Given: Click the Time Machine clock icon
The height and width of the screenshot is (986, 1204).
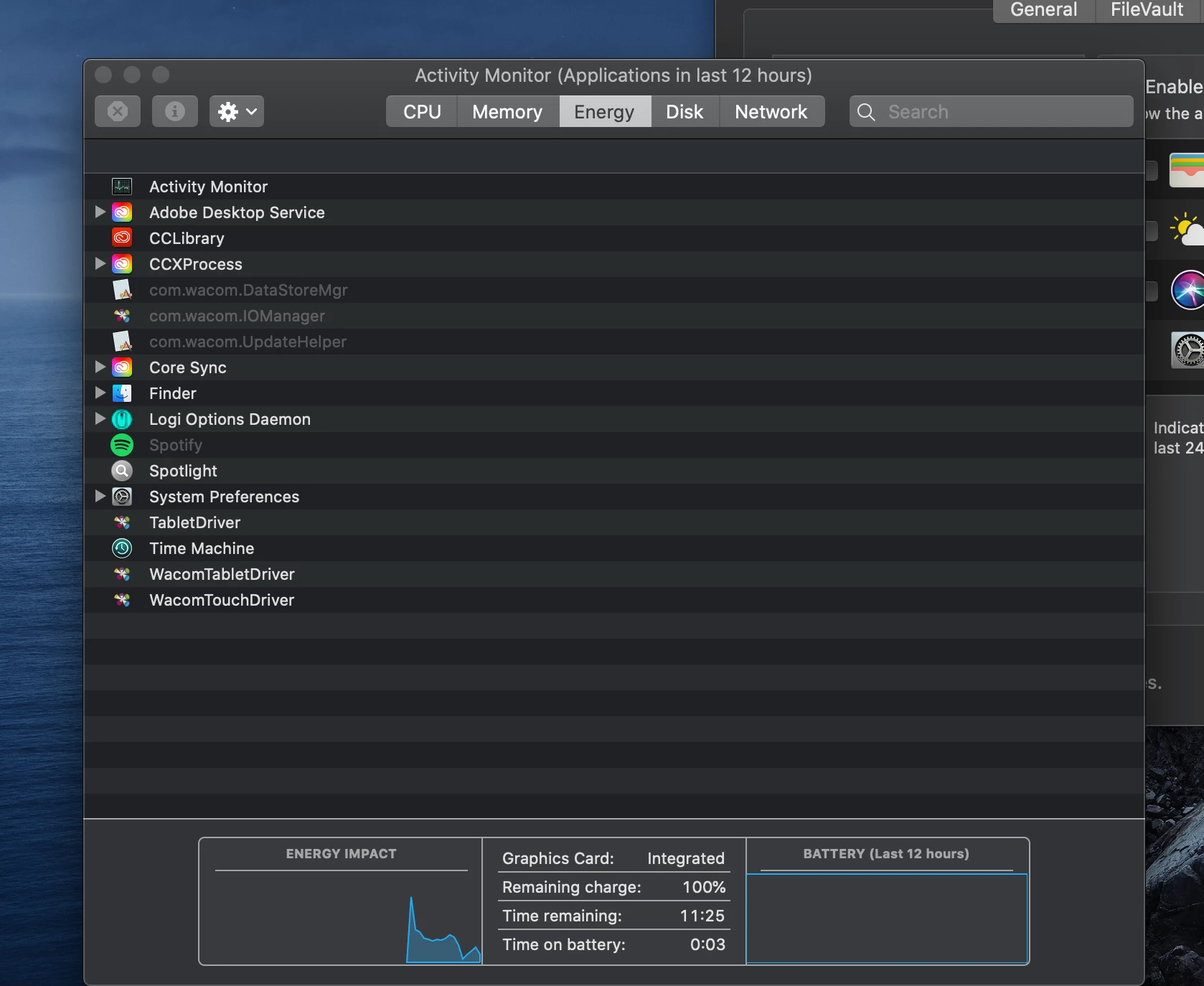Looking at the screenshot, I should [122, 548].
